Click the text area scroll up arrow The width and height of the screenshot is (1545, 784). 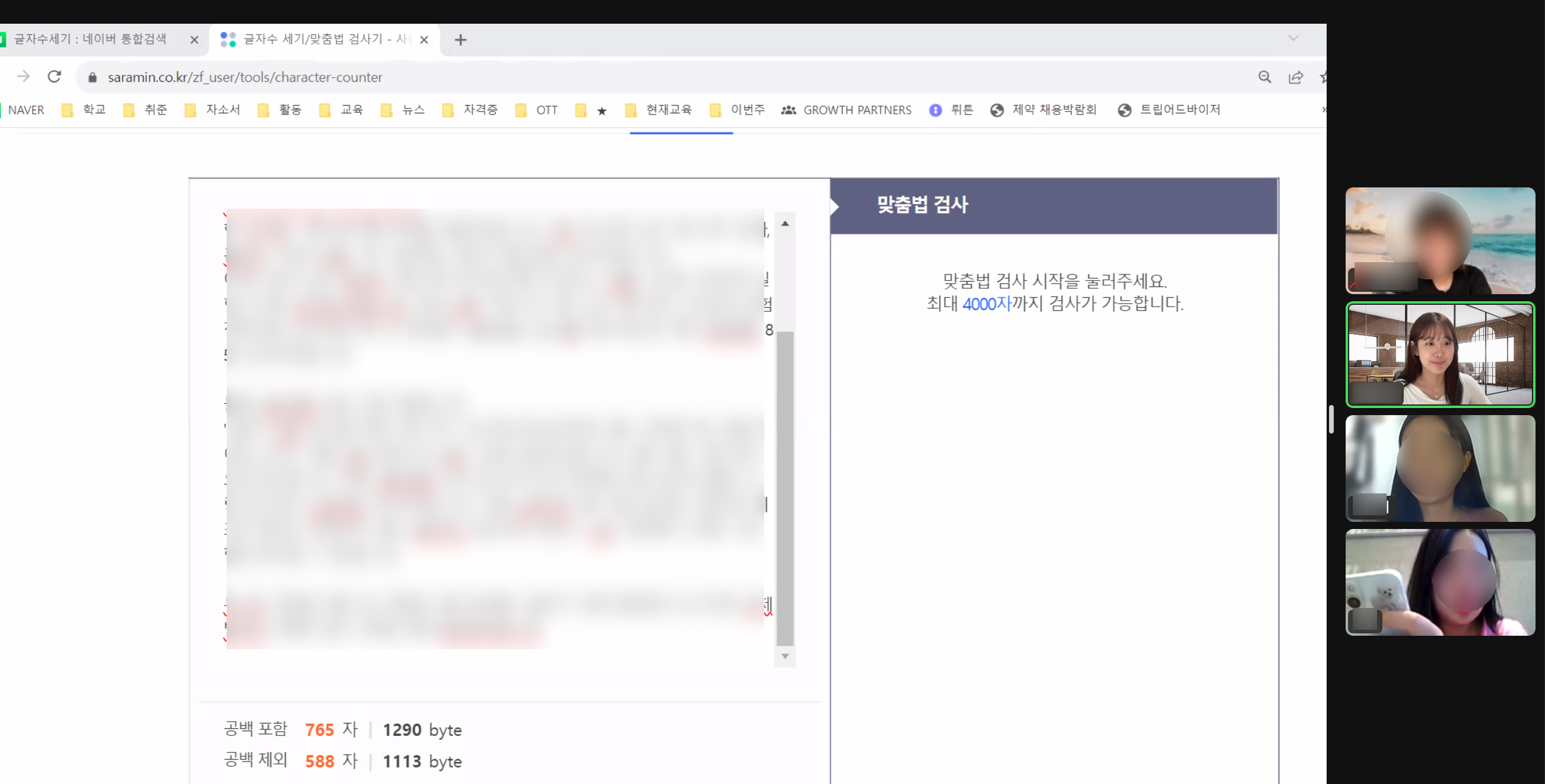click(x=784, y=224)
